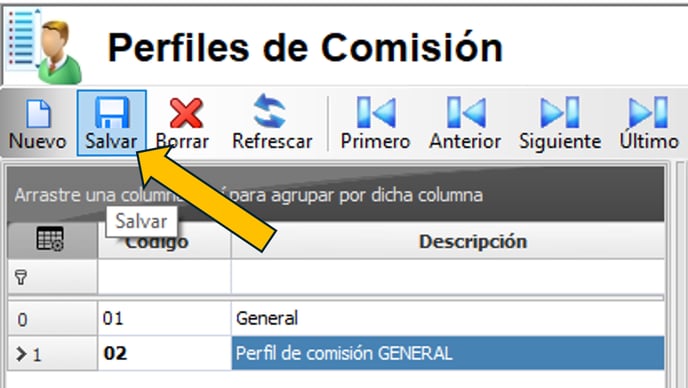
Task: Select the row with code 01
Action: pos(336,319)
